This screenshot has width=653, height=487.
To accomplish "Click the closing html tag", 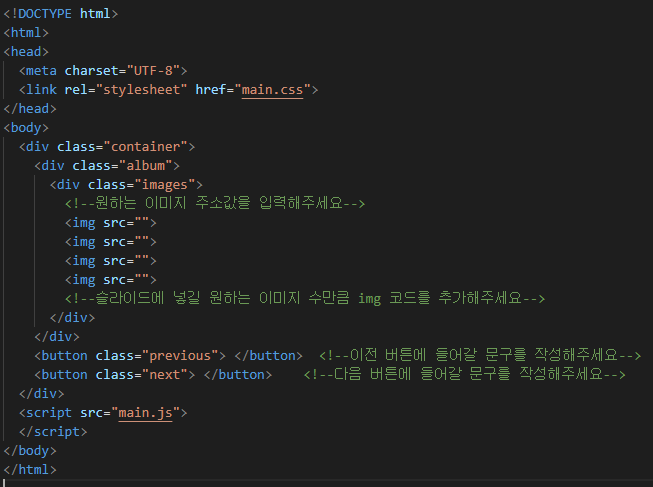I will coord(30,470).
